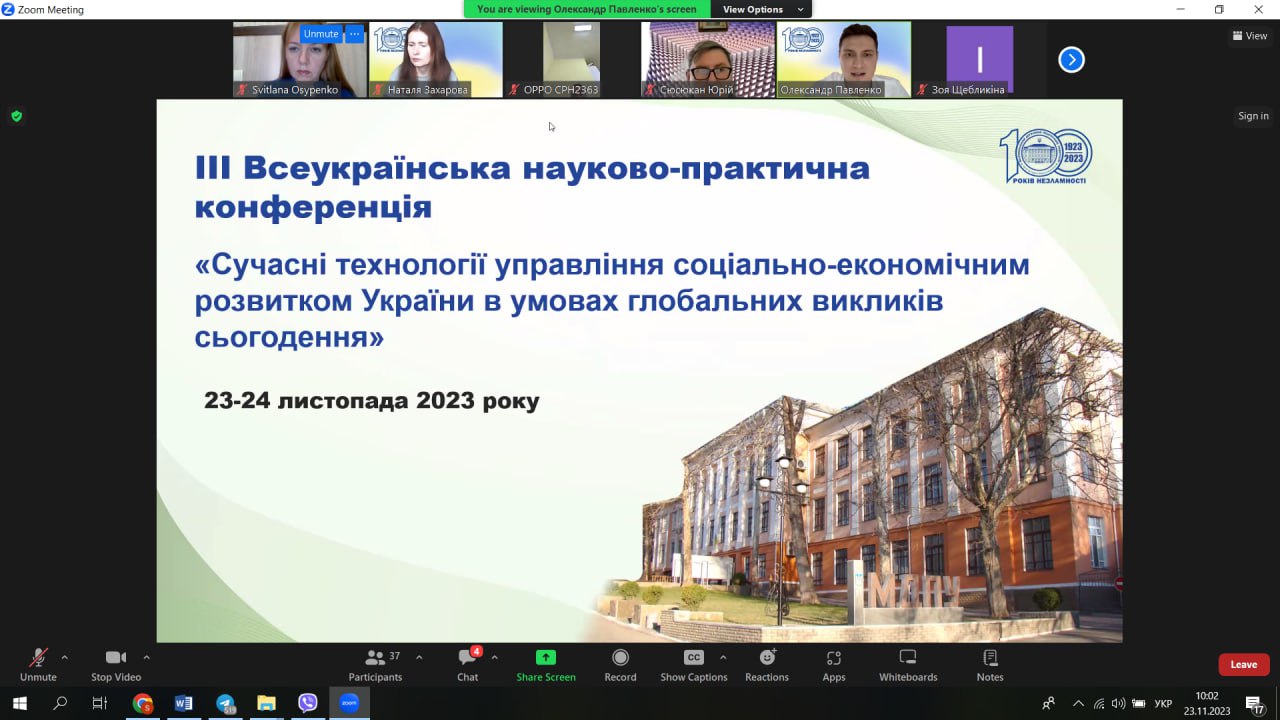Open Whiteboards
1280x720 pixels.
[908, 664]
